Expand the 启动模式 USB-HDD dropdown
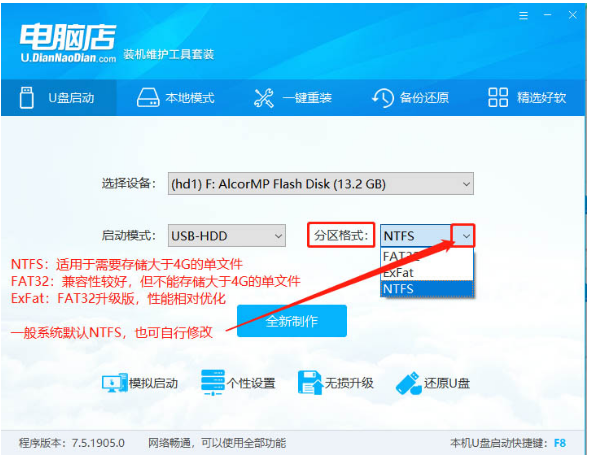The width and height of the screenshot is (589, 457). (x=227, y=236)
